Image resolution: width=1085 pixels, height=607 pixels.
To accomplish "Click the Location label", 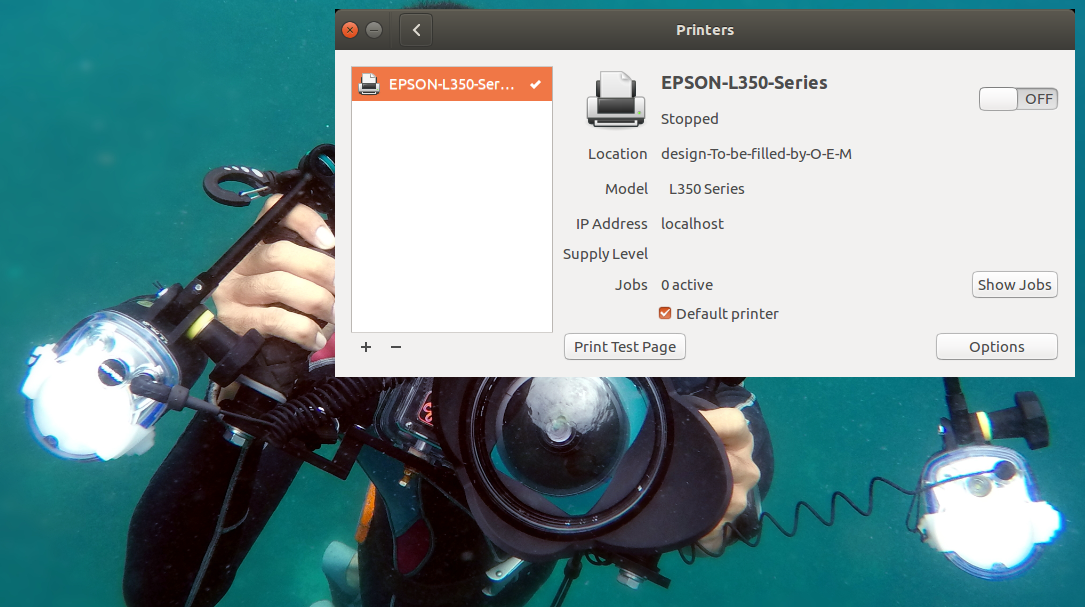I will [617, 154].
